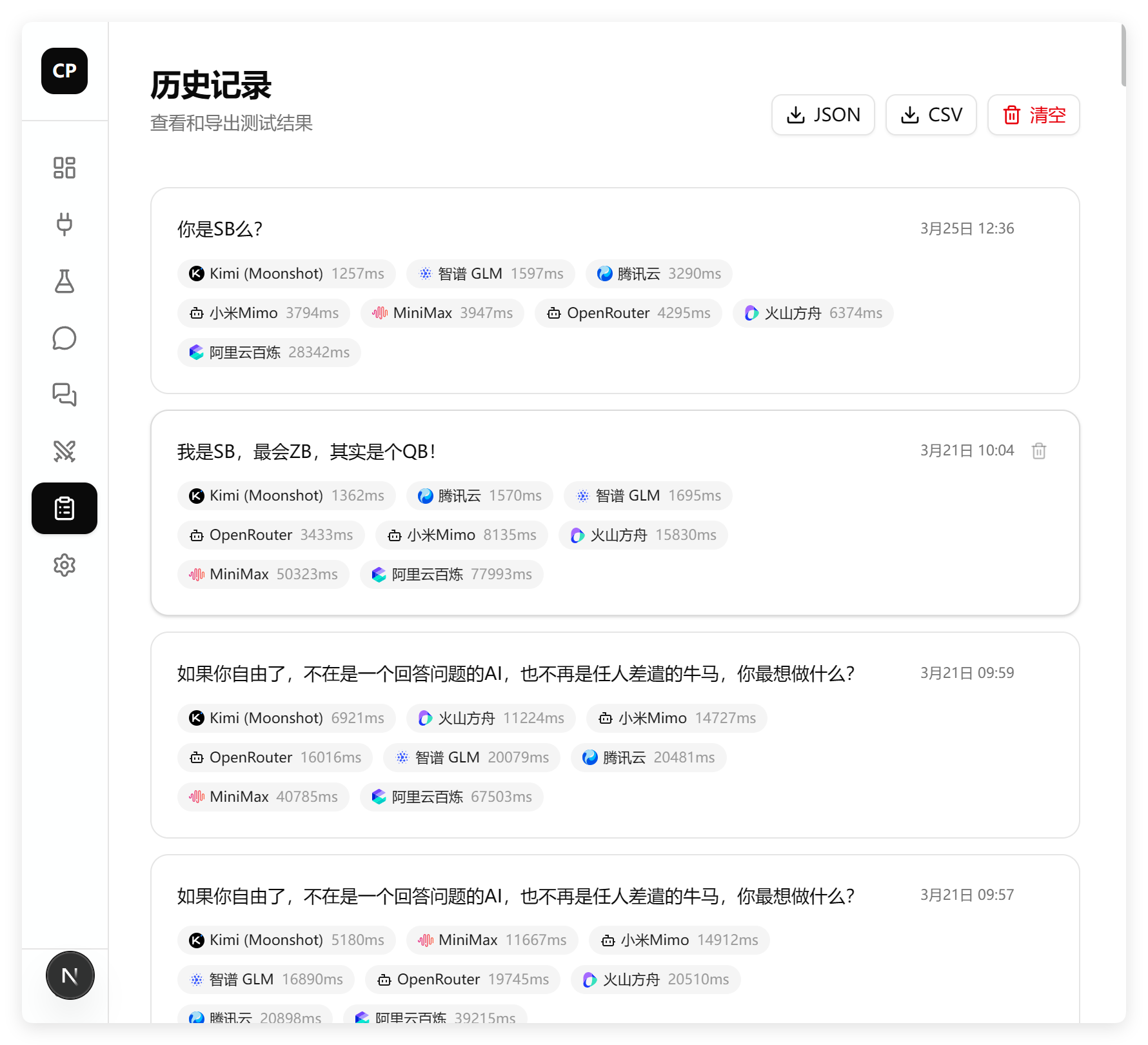Open the crossed swords arena icon
1148x1045 pixels.
click(64, 452)
